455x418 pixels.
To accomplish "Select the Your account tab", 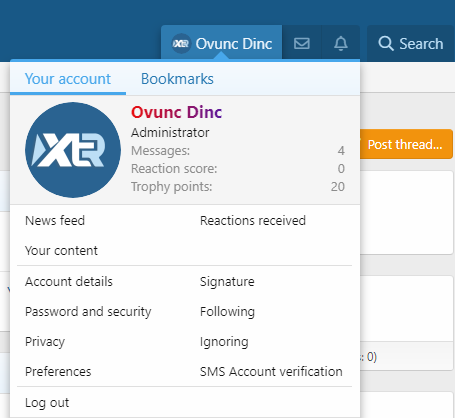I will pos(68,79).
